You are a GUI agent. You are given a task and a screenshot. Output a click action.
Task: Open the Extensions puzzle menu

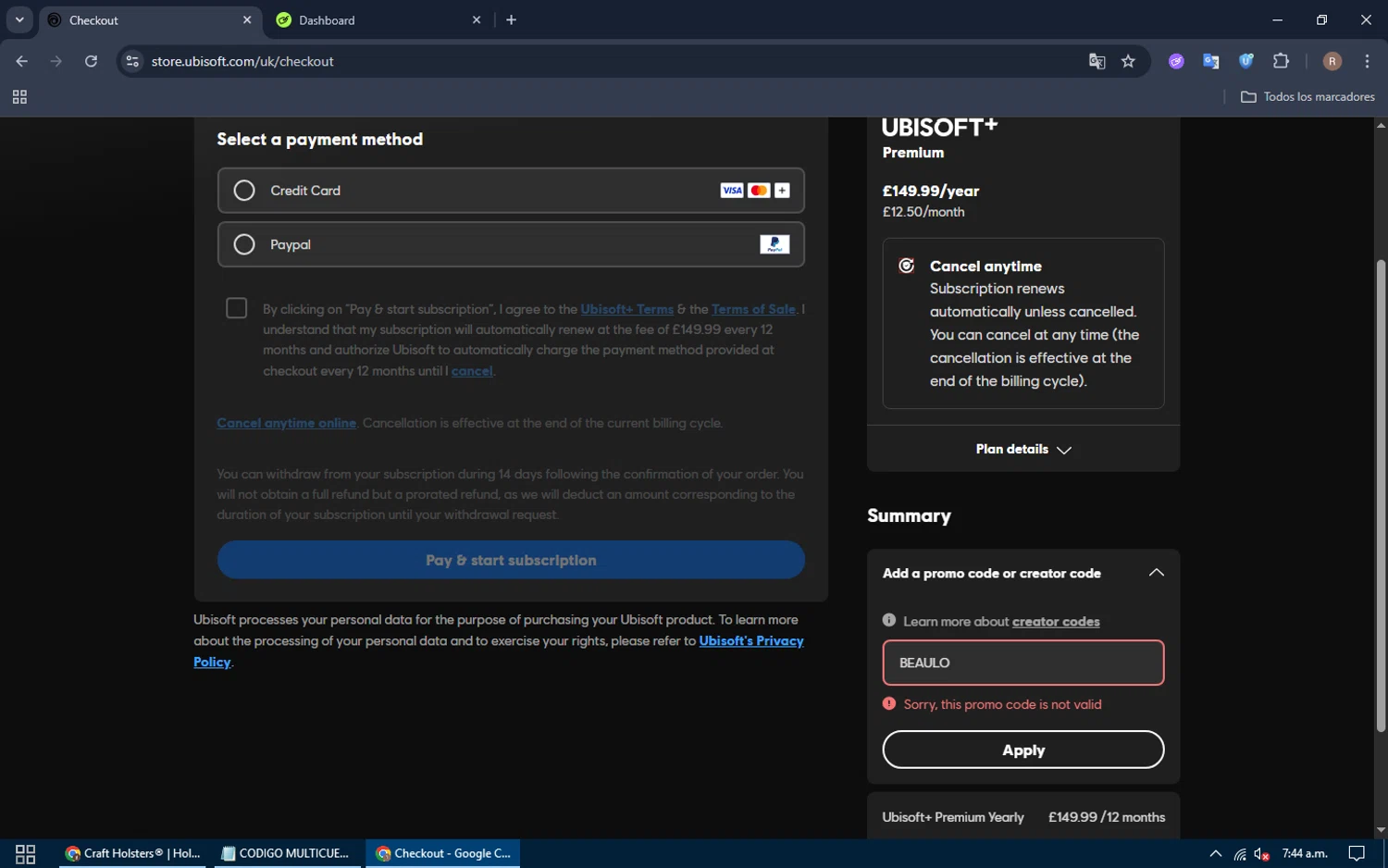coord(1282,61)
